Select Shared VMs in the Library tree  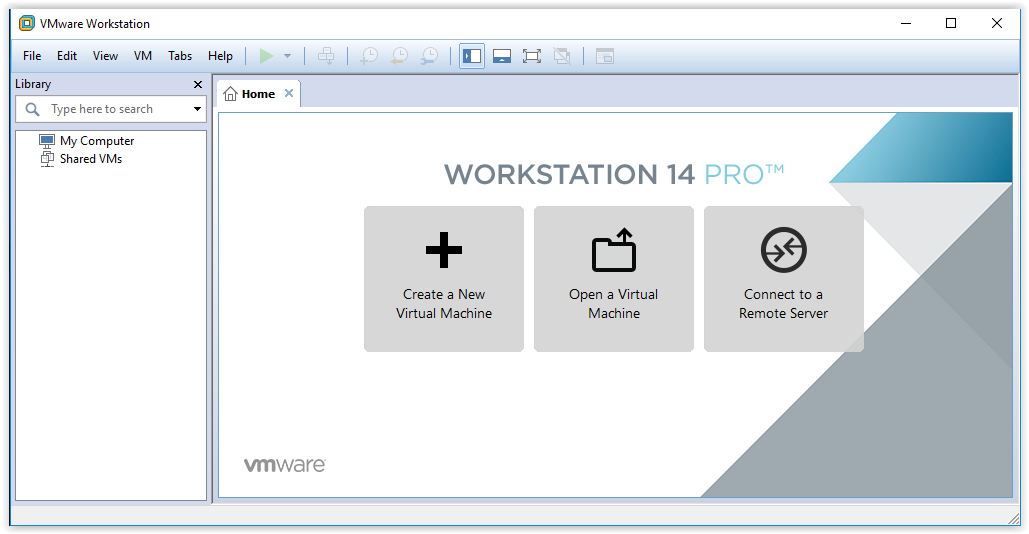click(81, 159)
